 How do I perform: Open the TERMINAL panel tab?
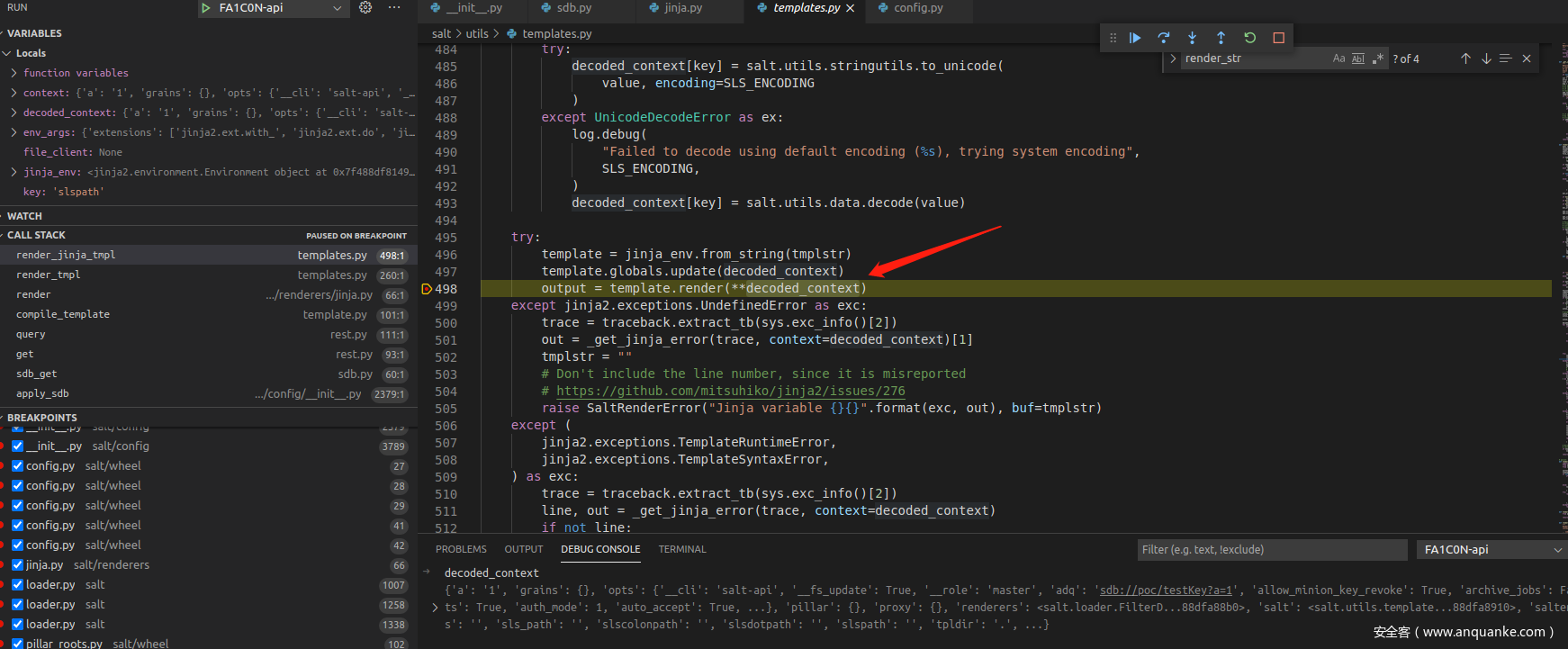(681, 549)
